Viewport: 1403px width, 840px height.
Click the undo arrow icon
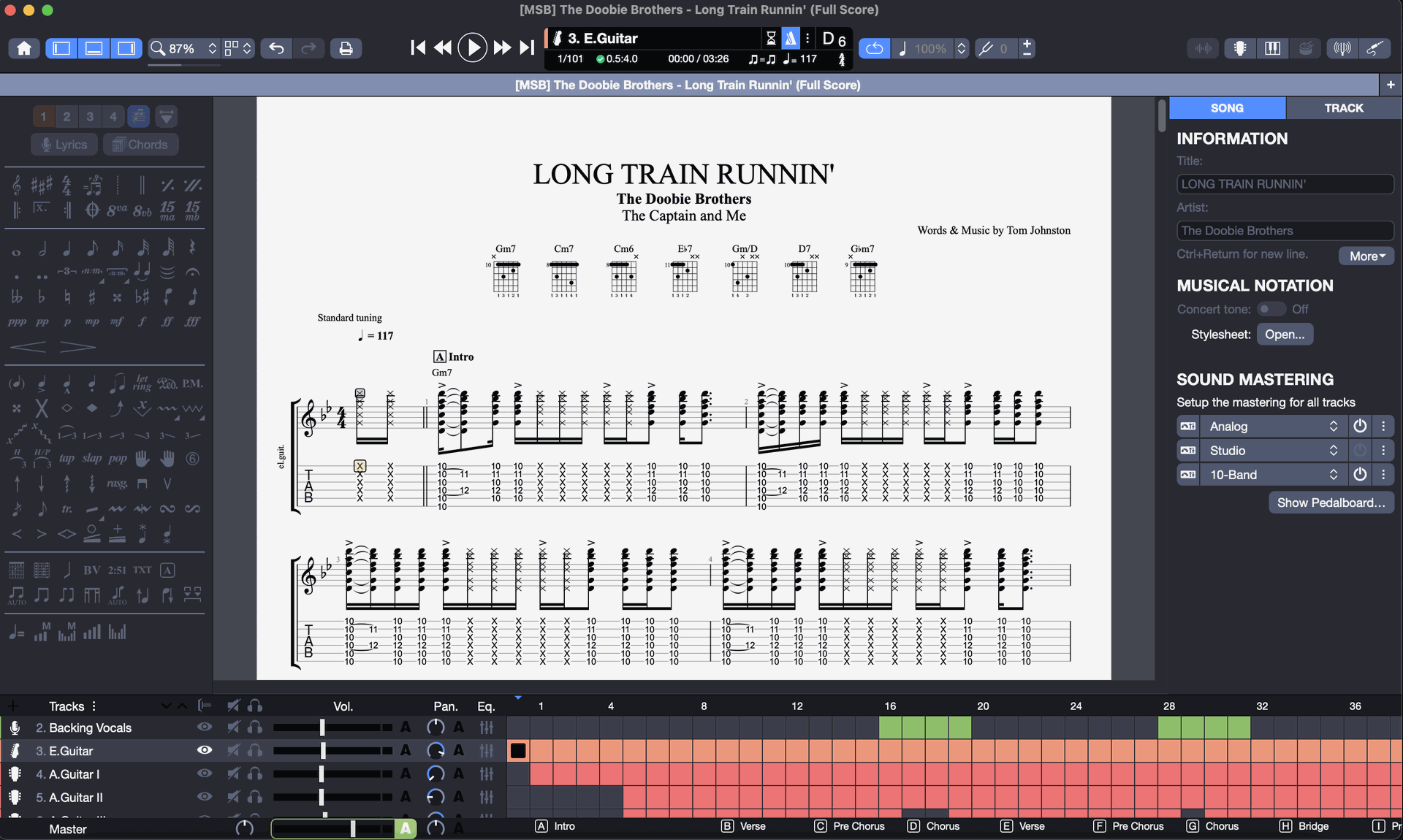276,48
